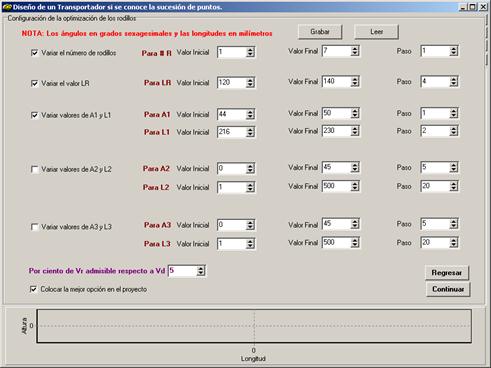Step the Para # R Valor Inicial spinner
The height and width of the screenshot is (368, 491).
250,52
